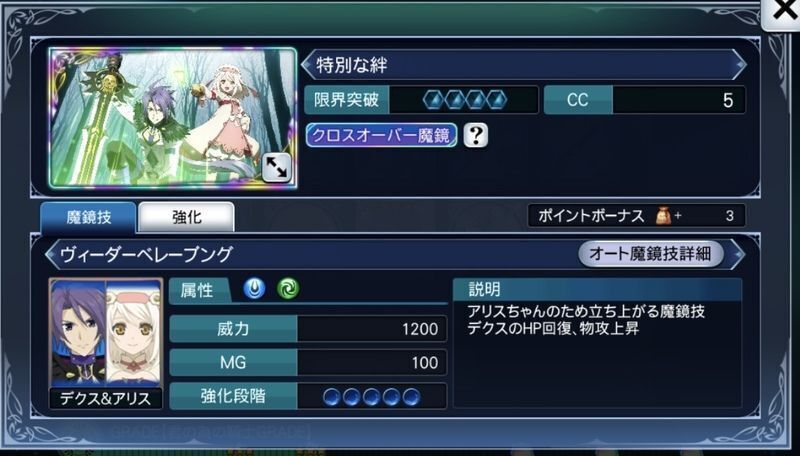Close the detail window with X
Screen dimensions: 800x456
784,11
